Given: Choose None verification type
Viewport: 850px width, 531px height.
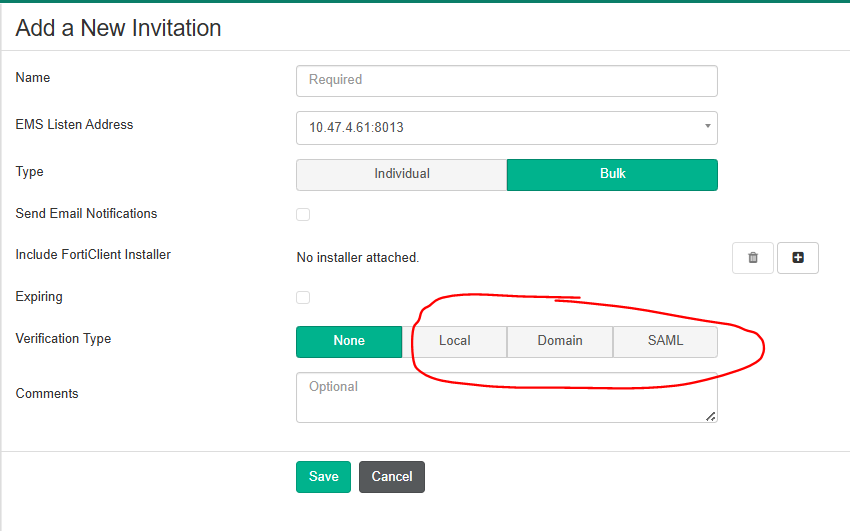Looking at the screenshot, I should 349,341.
